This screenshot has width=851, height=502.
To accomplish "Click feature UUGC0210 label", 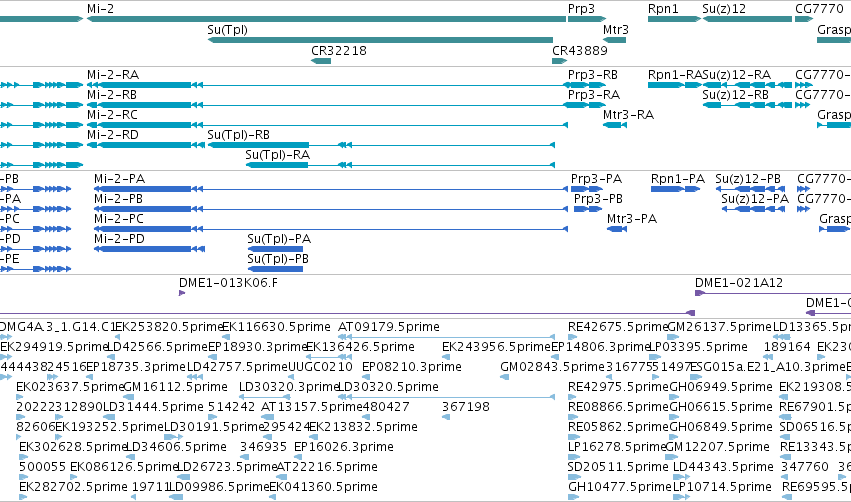I will click(x=320, y=367).
